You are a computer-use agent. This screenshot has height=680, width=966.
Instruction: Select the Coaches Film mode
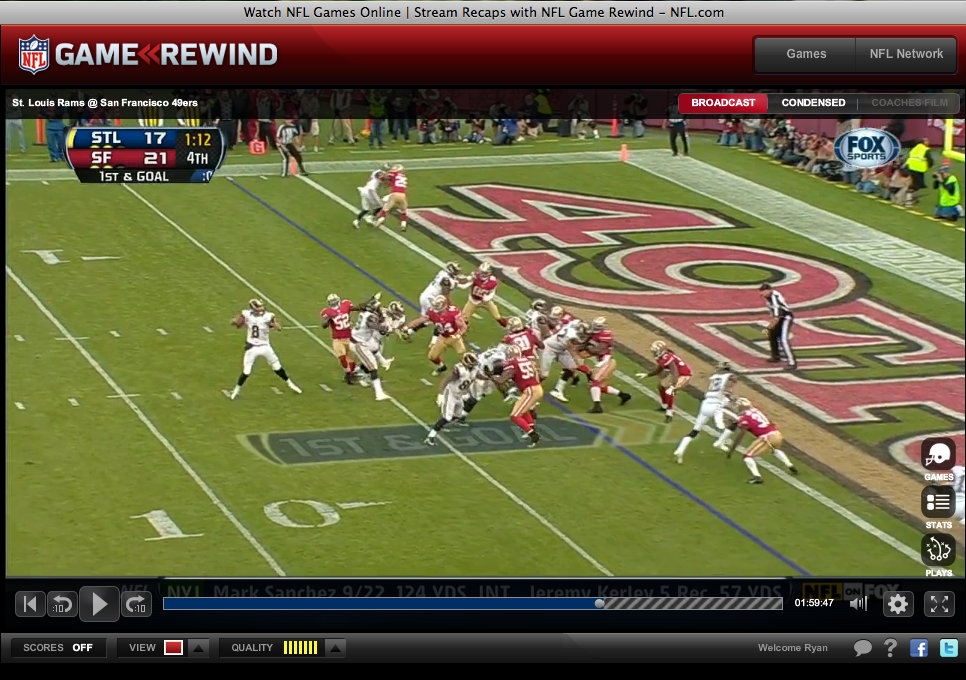coord(909,103)
